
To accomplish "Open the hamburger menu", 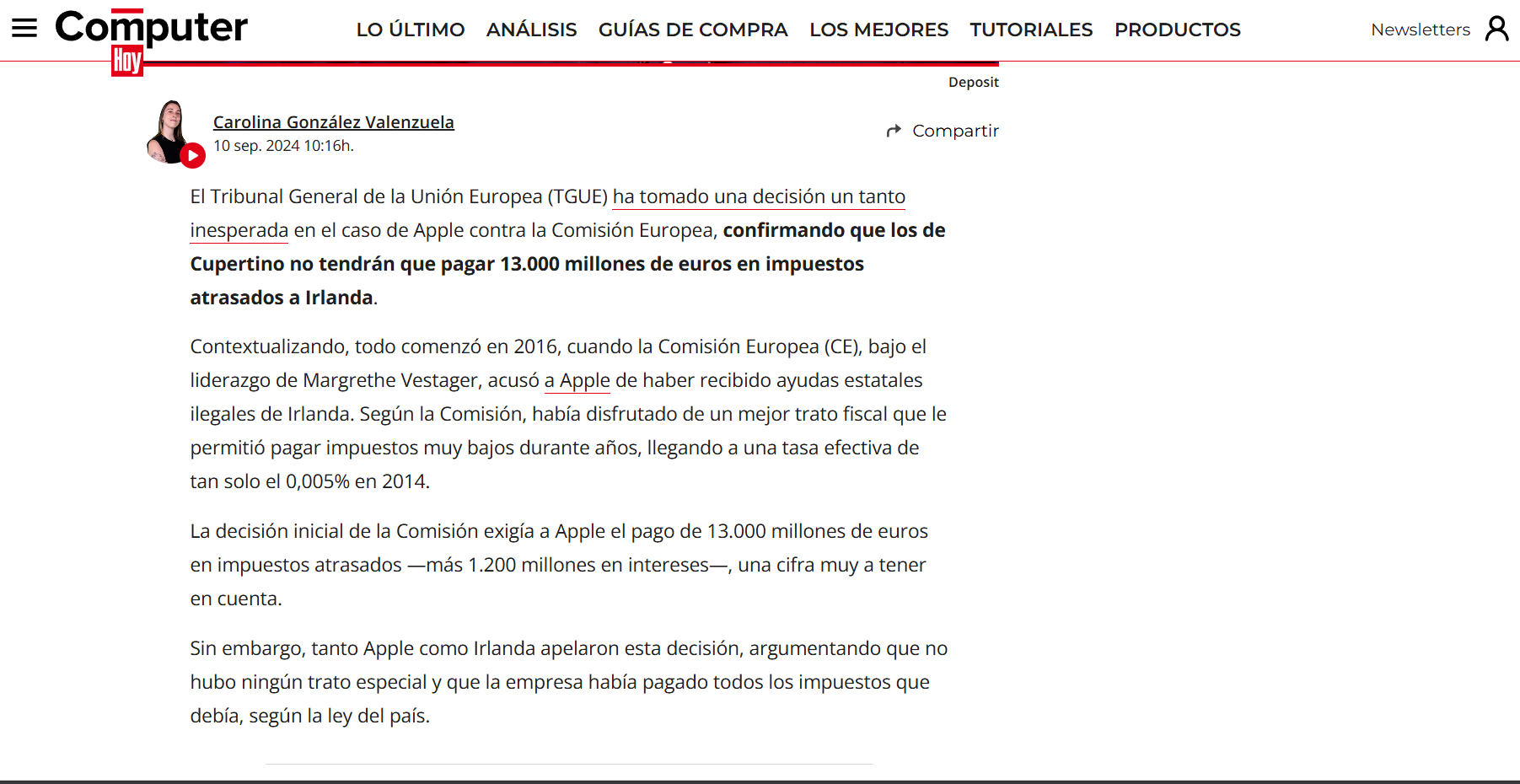I will tap(24, 29).
